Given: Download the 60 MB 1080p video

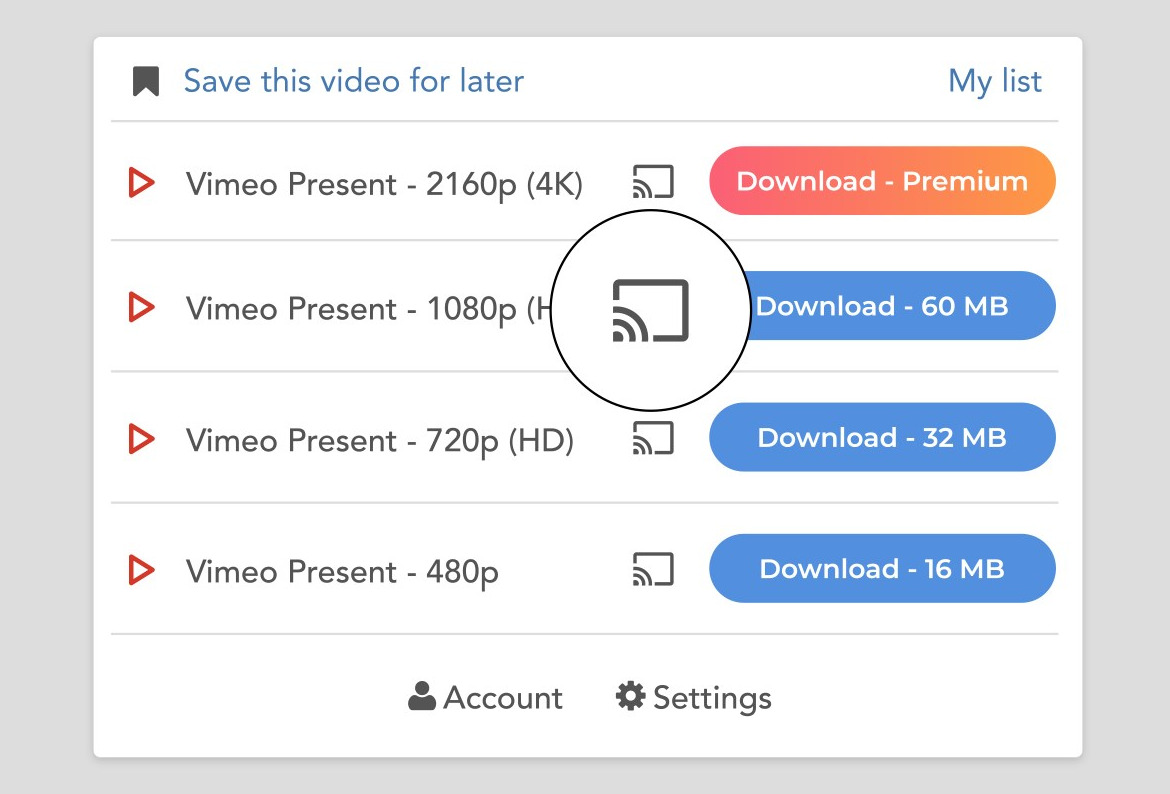Looking at the screenshot, I should point(895,306).
